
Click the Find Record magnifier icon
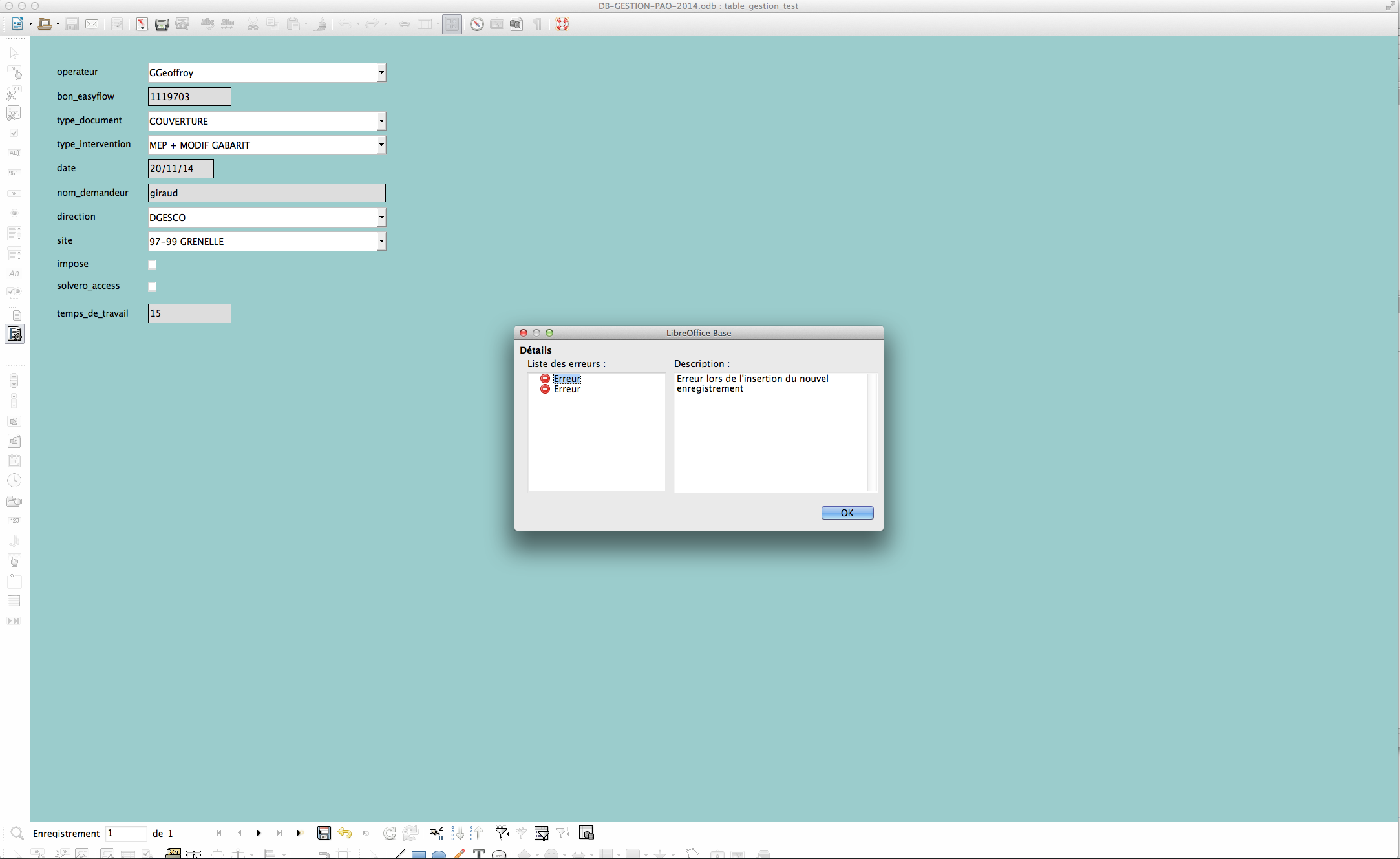(17, 833)
